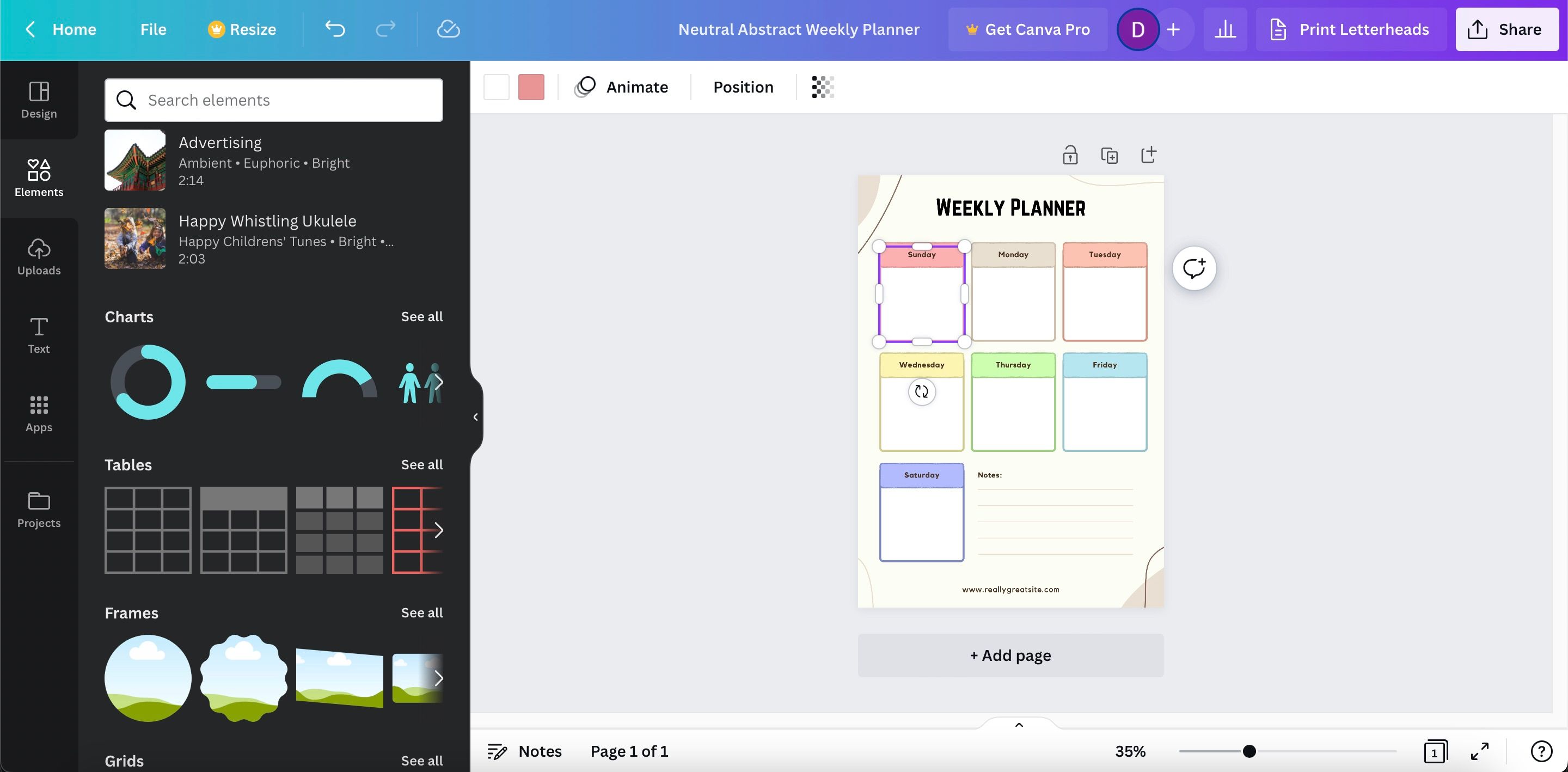Image resolution: width=1568 pixels, height=772 pixels.
Task: Enter fullscreen with the expand arrows icon
Action: point(1480,751)
